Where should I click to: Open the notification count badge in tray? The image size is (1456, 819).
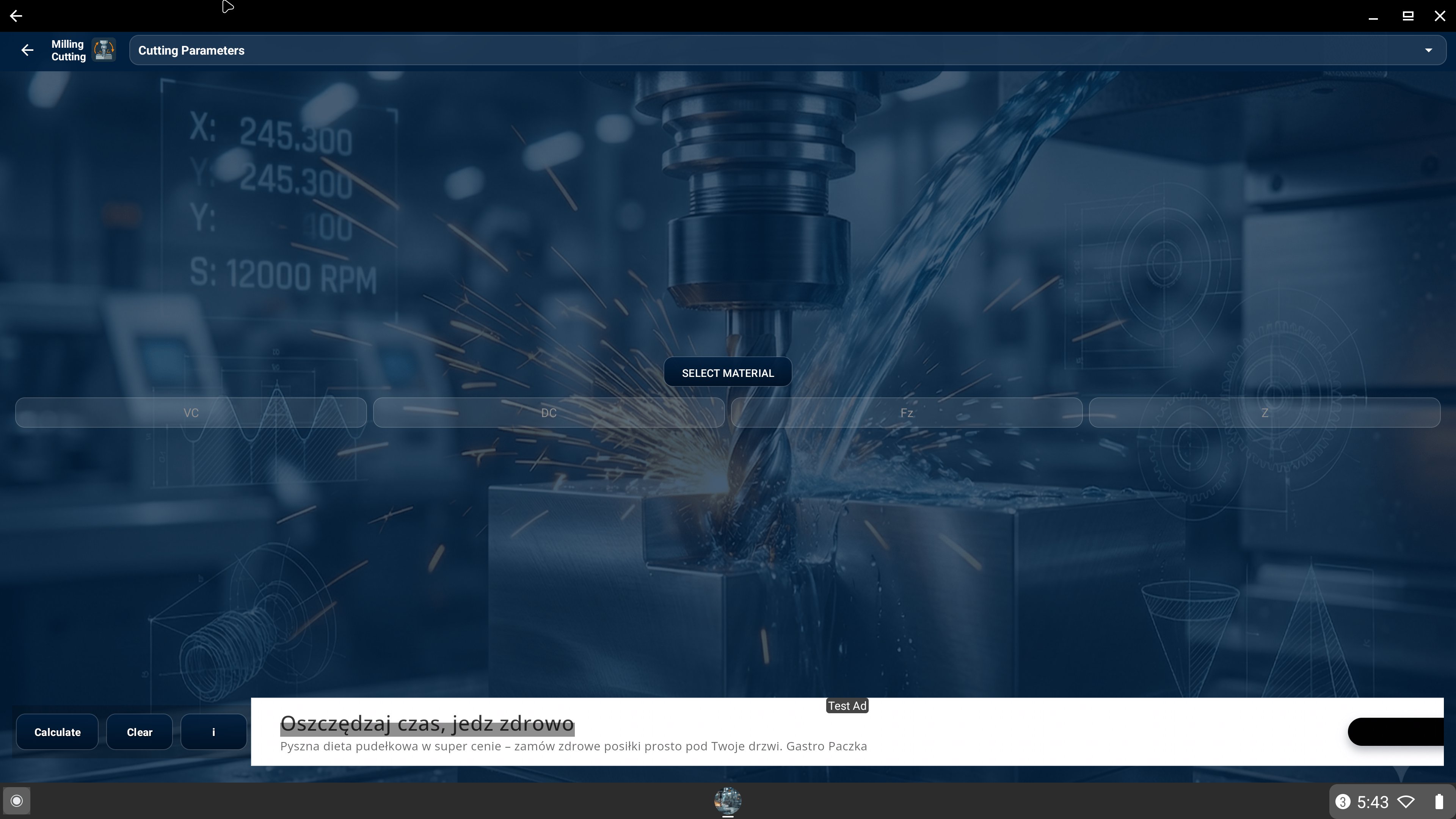point(1342,802)
